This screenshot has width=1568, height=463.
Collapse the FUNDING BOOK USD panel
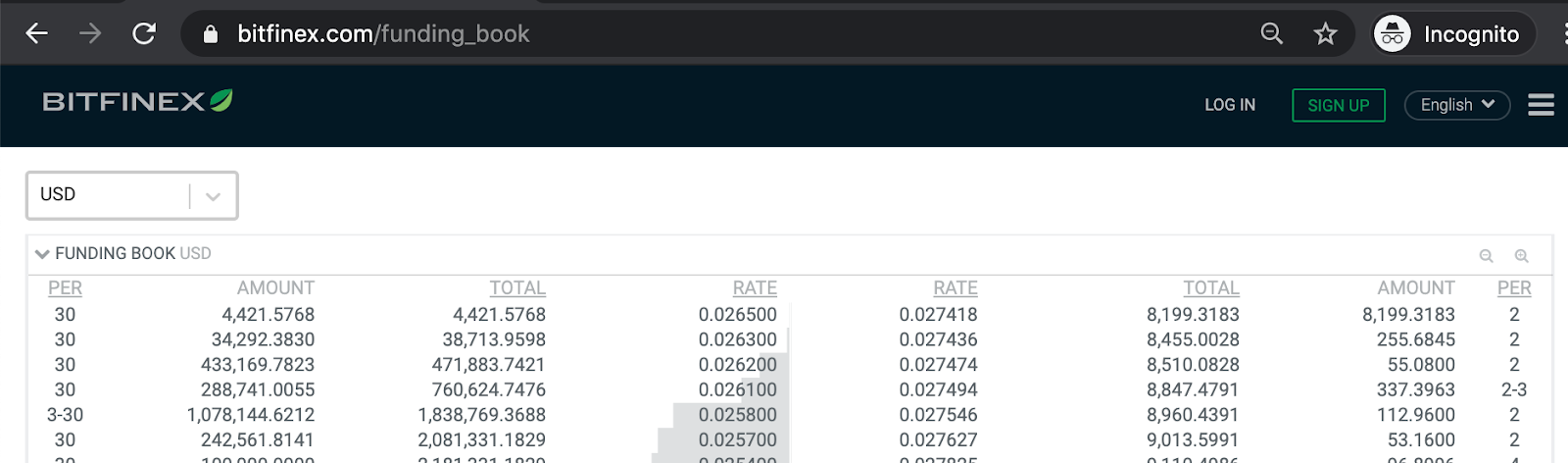coord(42,254)
